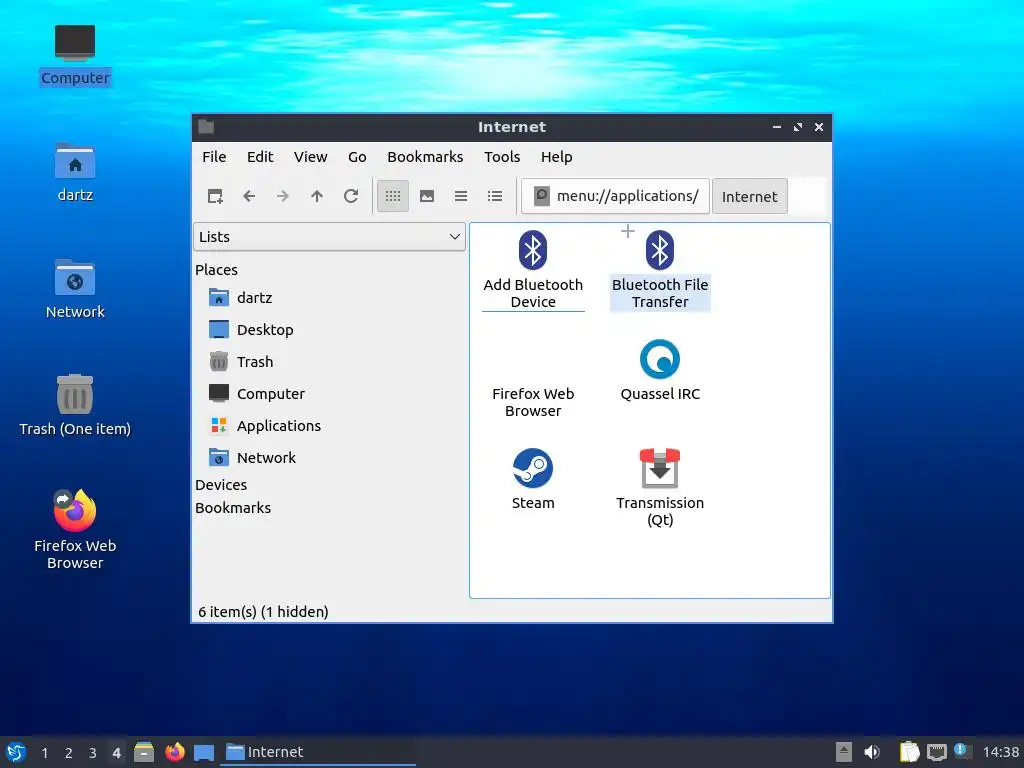The image size is (1024, 768).
Task: Go up to parent folder arrow
Action: click(317, 196)
